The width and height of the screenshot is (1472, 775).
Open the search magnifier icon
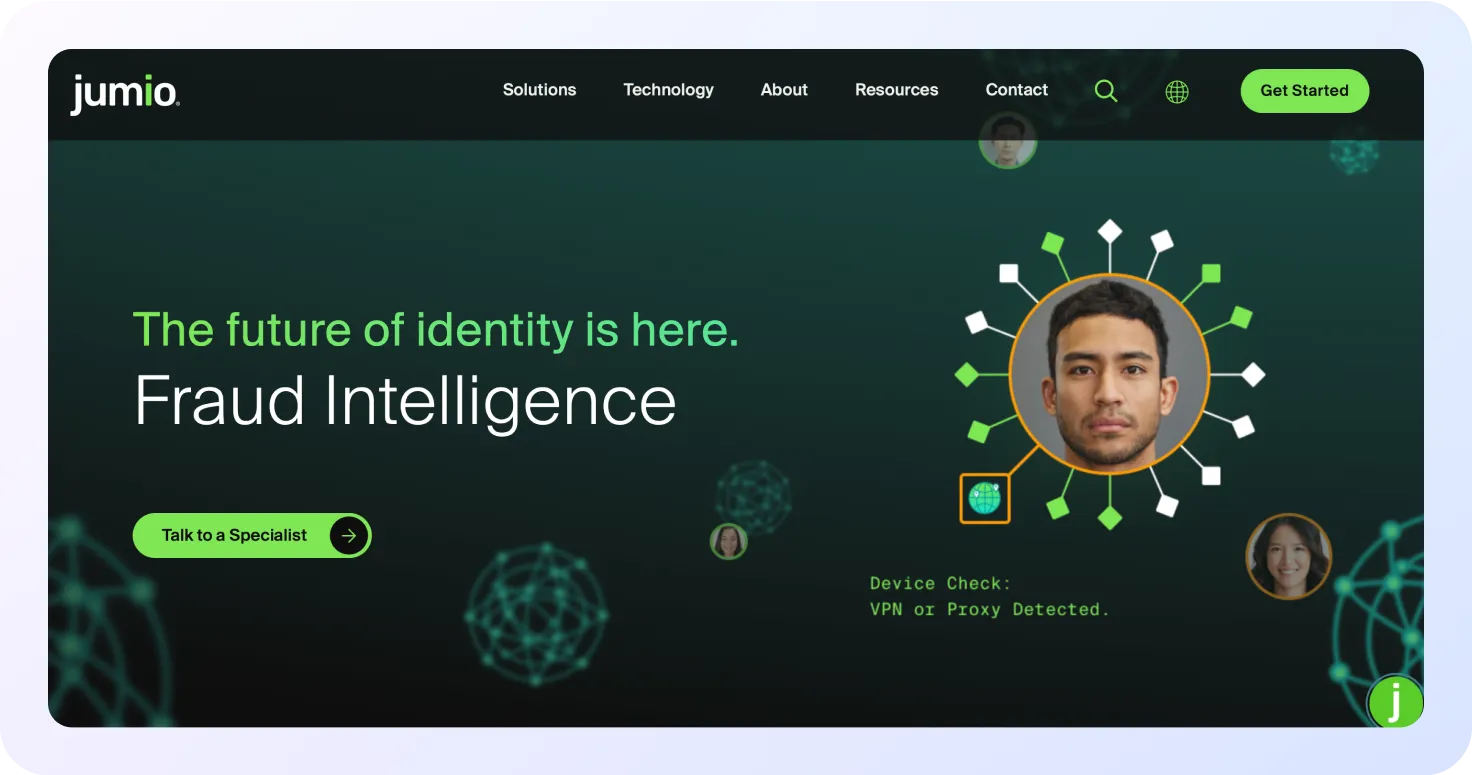(x=1105, y=91)
